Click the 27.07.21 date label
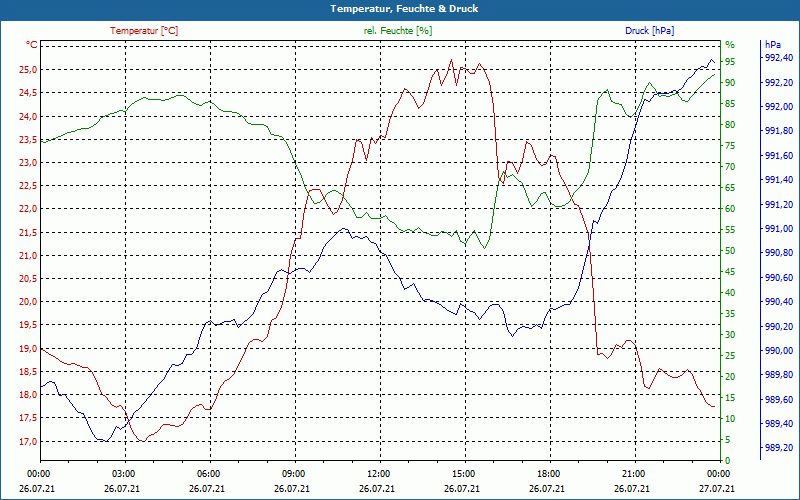The height and width of the screenshot is (500, 800). click(x=717, y=488)
